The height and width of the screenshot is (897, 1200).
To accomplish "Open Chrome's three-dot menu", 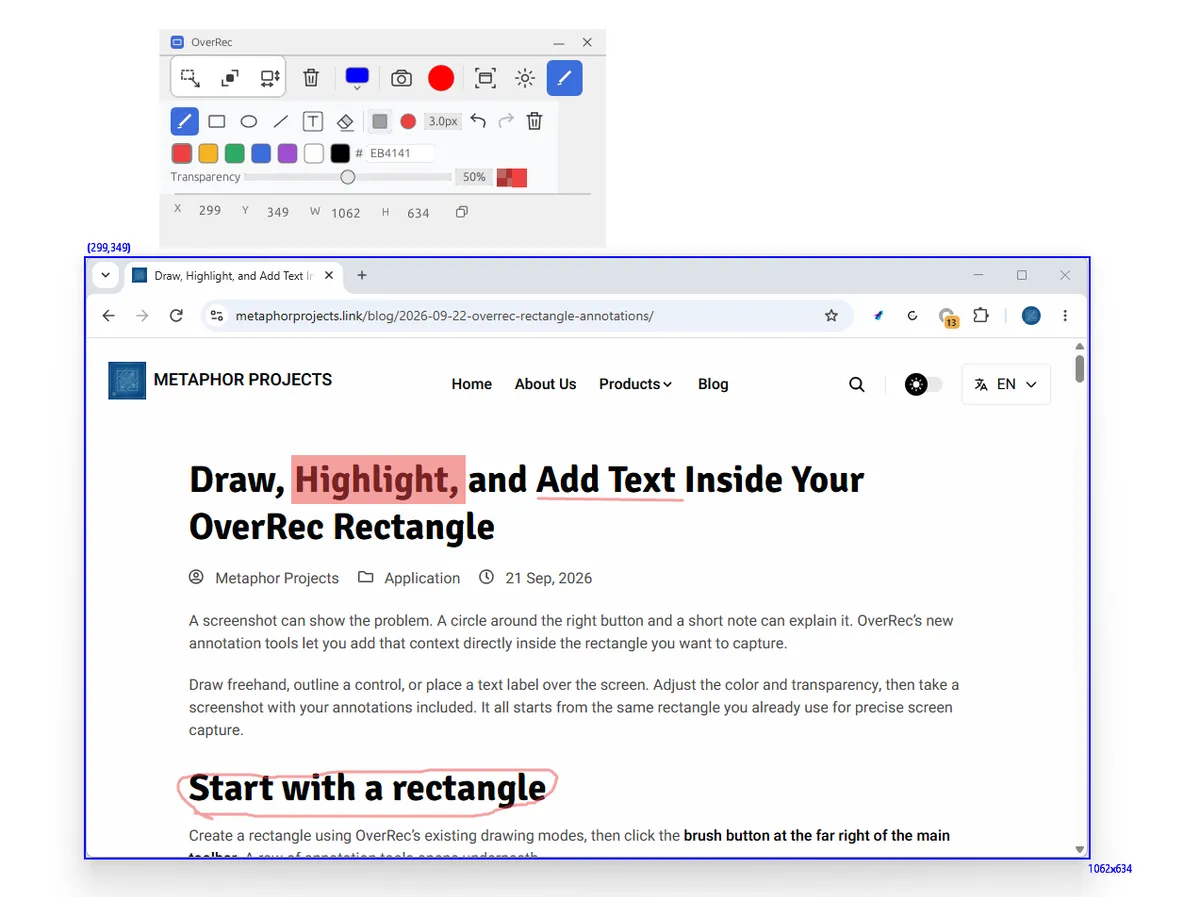I will point(1065,316).
